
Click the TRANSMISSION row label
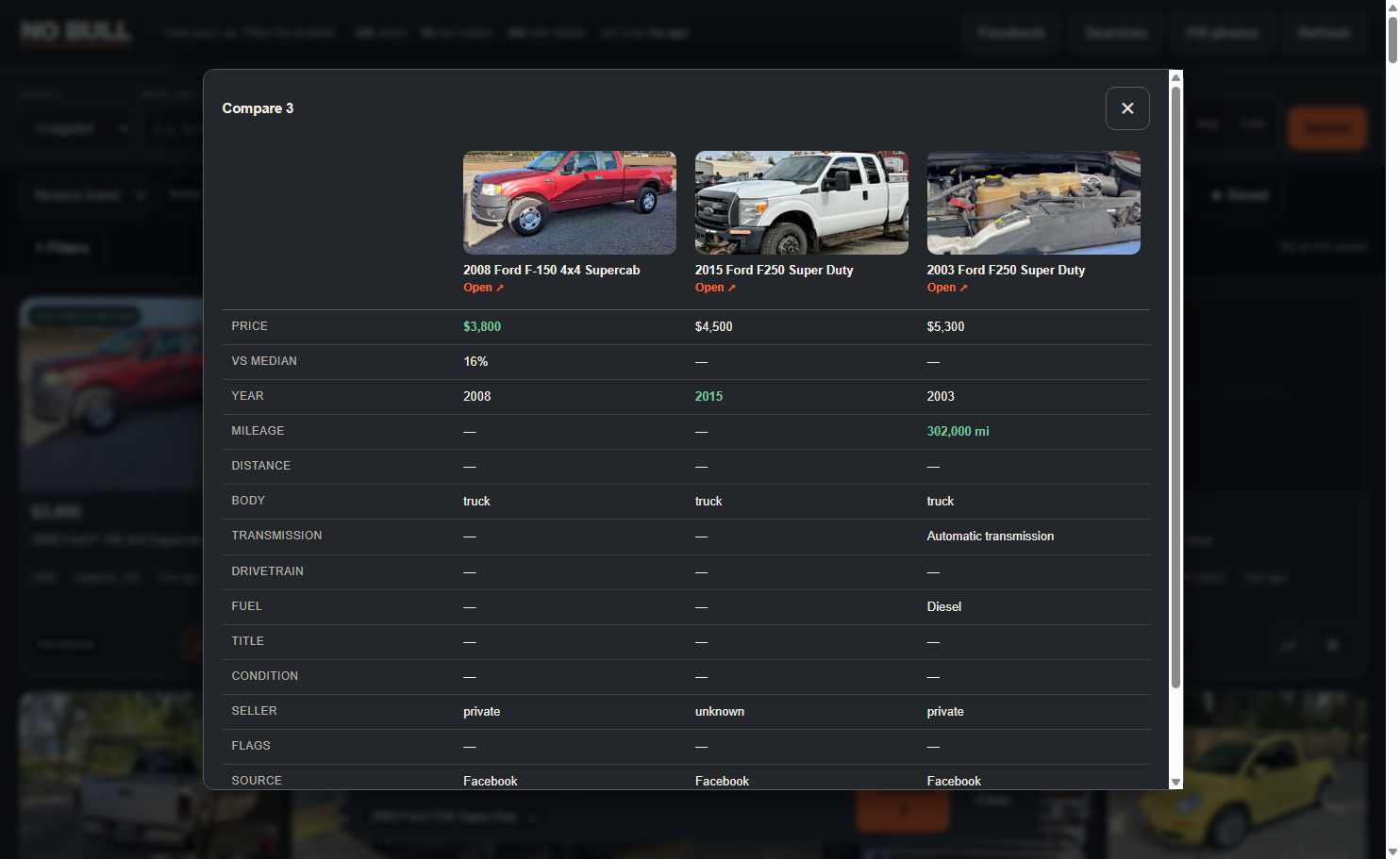(276, 536)
